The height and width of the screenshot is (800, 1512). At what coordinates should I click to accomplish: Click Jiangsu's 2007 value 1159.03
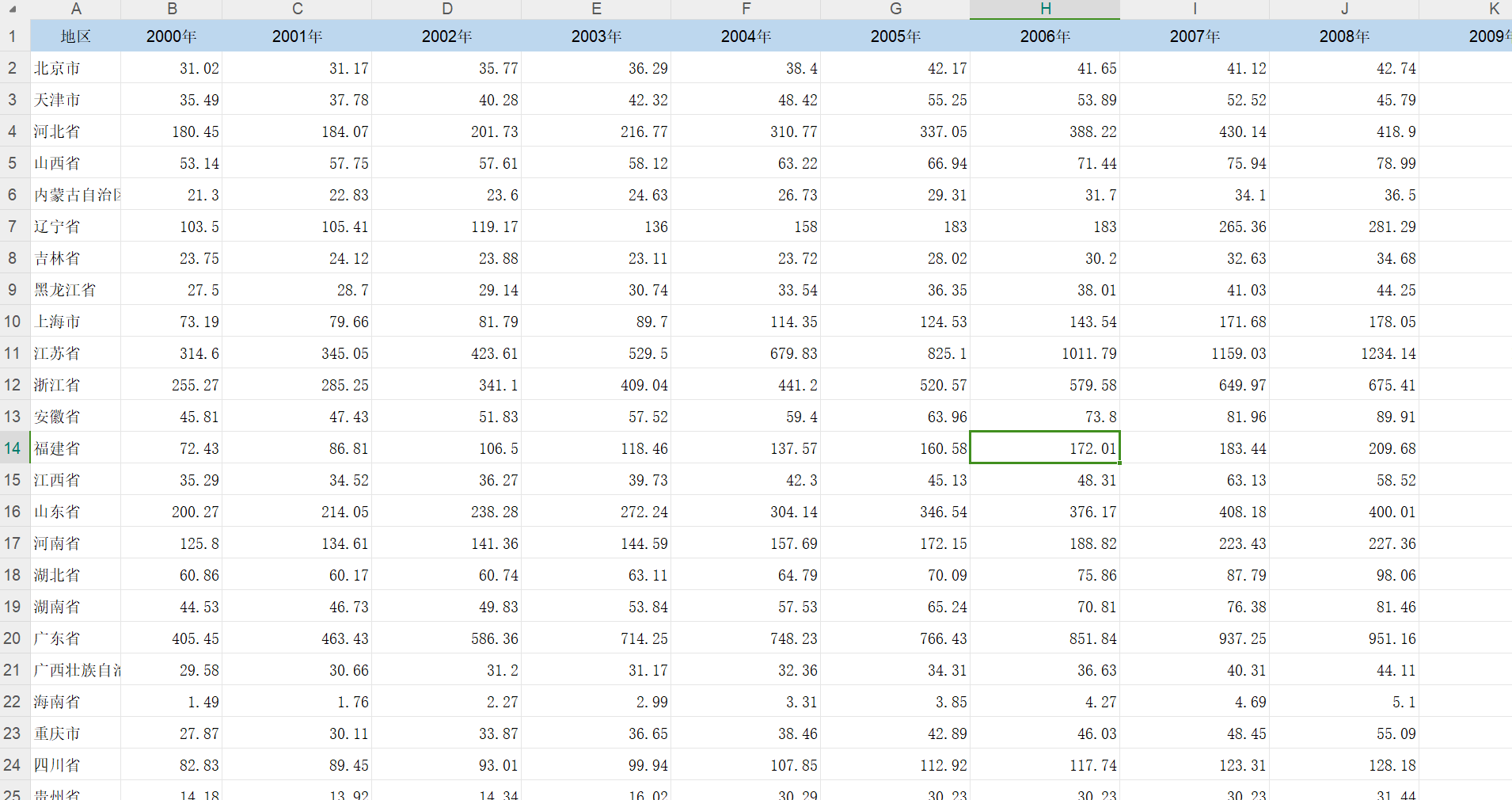click(x=1195, y=353)
